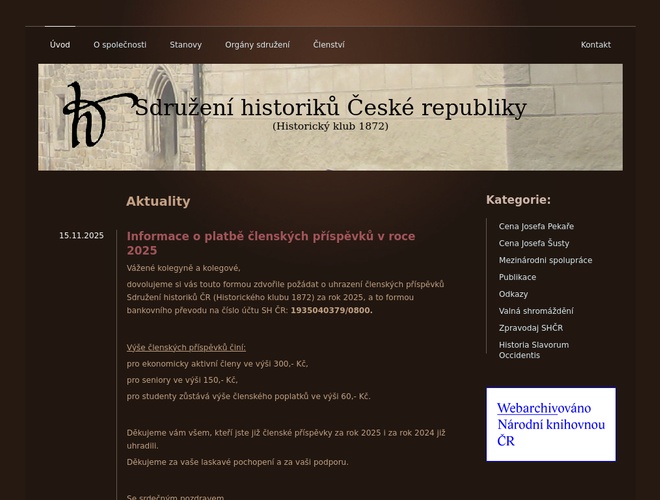The image size is (660, 500).
Task: Select Zpravodaj SHČR category
Action: [x=530, y=328]
